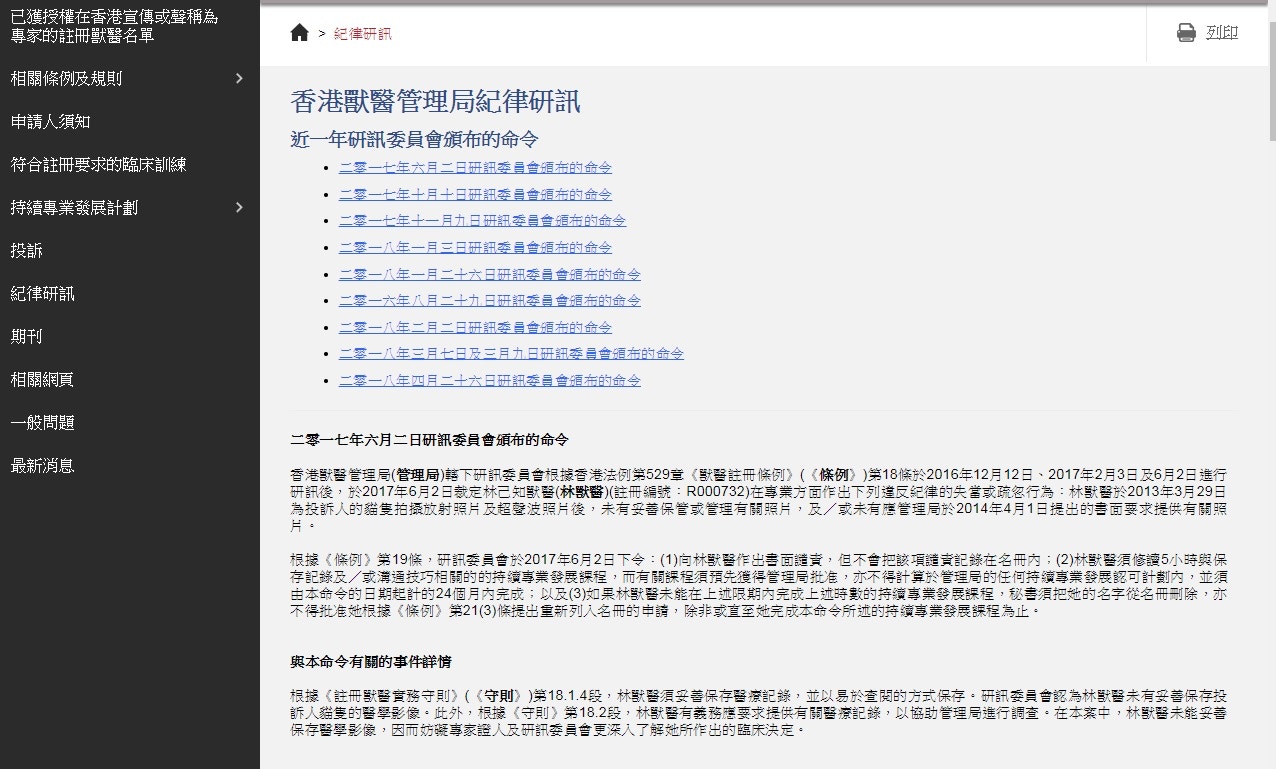Open the 二零一七年六月二日 order link
The image size is (1276, 769).
475,167
